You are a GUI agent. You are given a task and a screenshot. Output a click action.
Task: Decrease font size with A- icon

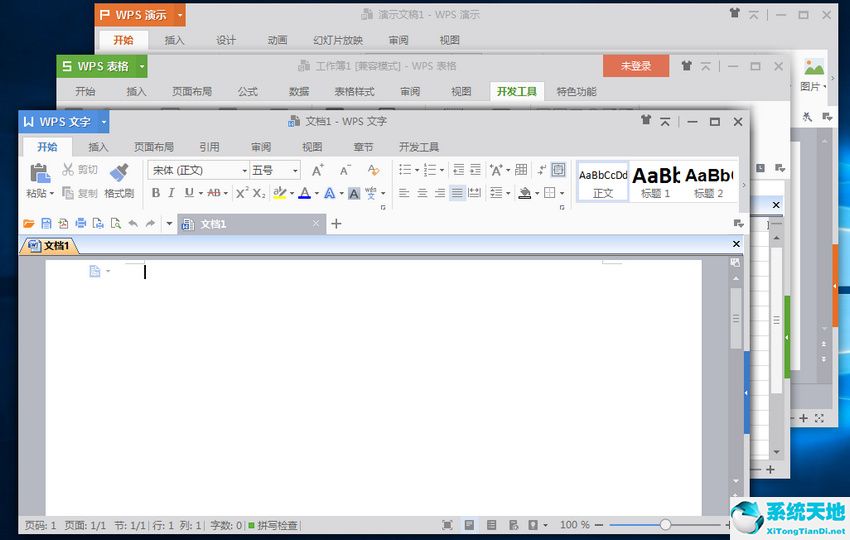345,170
